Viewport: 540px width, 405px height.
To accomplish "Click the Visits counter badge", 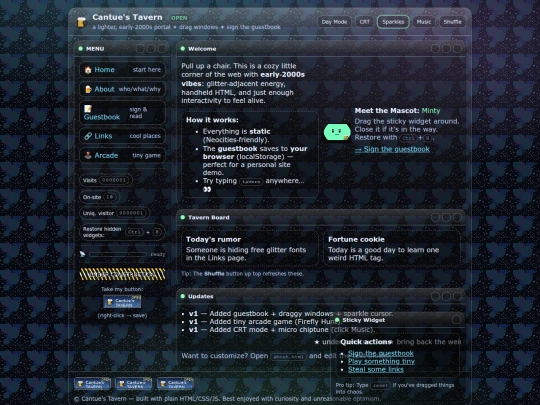I will click(106, 180).
